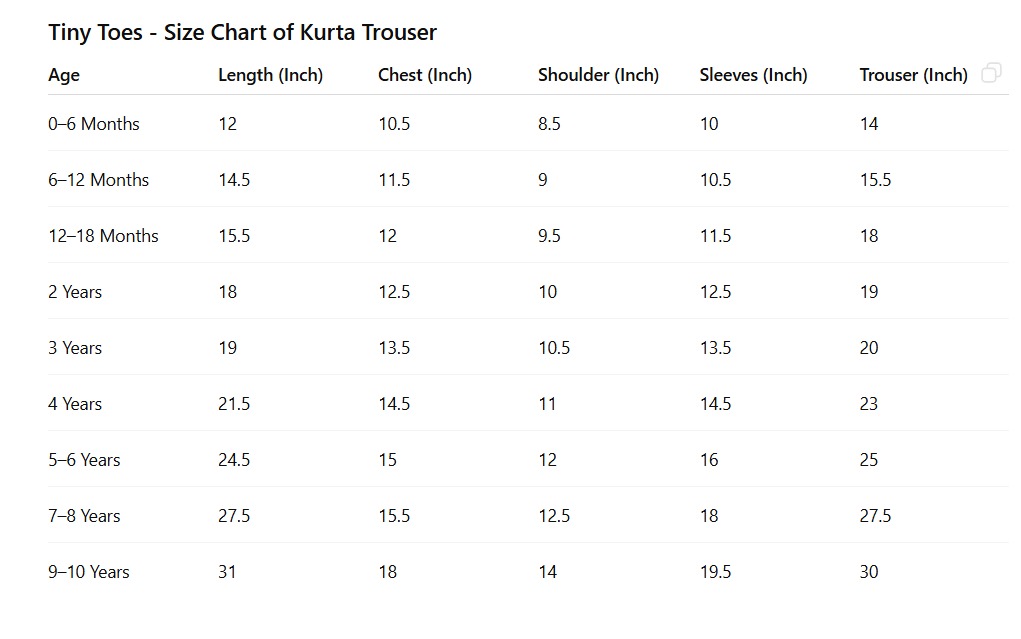Image resolution: width=1021 pixels, height=639 pixels.
Task: Select sleeves value 19.5 cell
Action: pos(715,572)
